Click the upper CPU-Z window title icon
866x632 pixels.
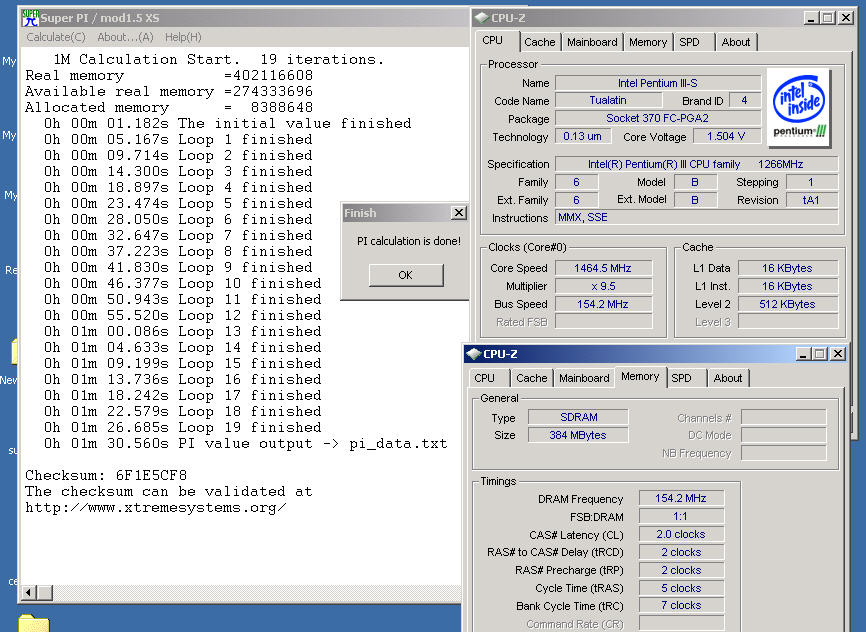coord(481,18)
